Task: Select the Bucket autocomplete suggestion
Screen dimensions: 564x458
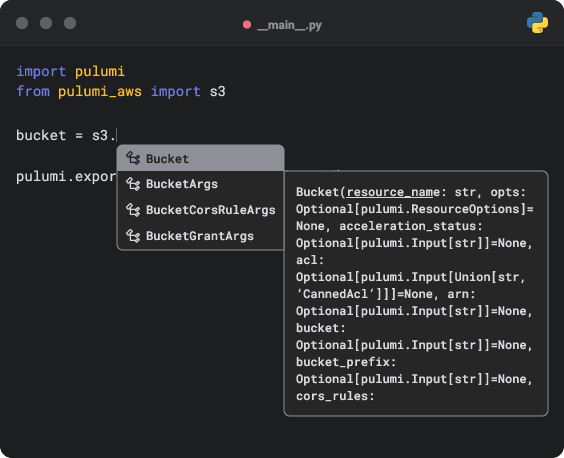Action: [201, 158]
